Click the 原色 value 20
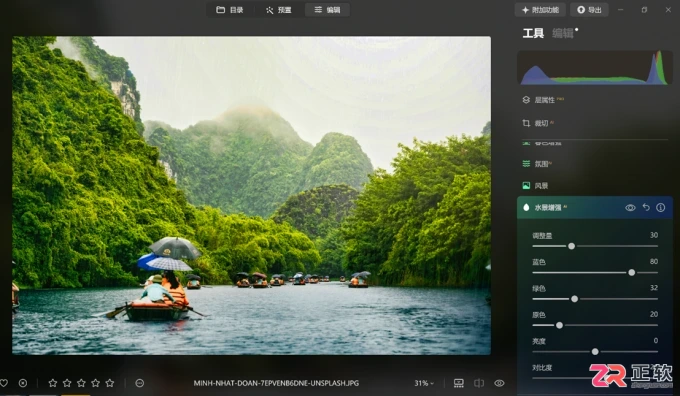 tap(654, 314)
